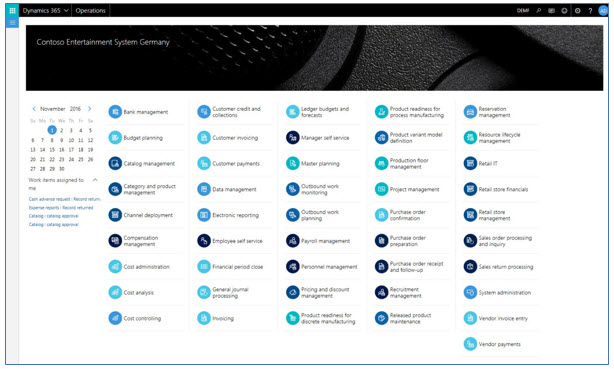Open the app launcher waffle icon
Screen dimensions: 614x369
click(12, 11)
